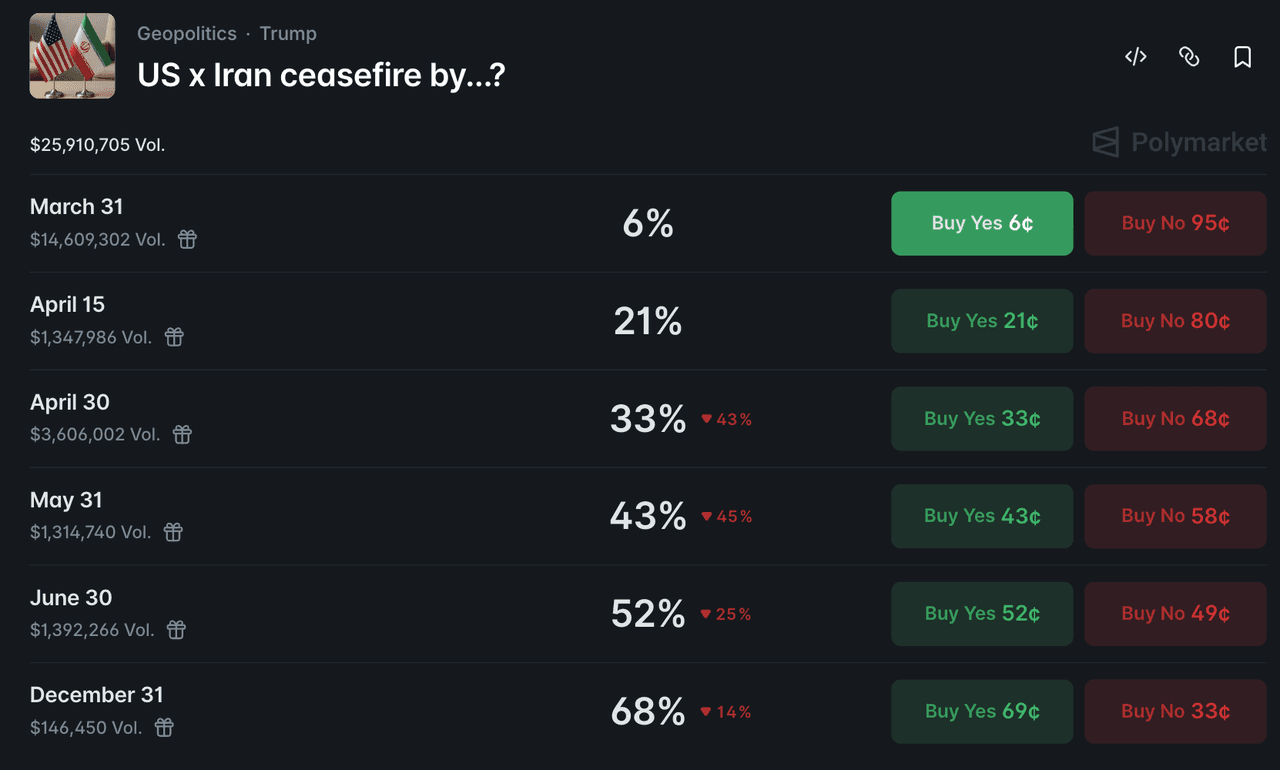Open the Geopolitics category link

[187, 34]
